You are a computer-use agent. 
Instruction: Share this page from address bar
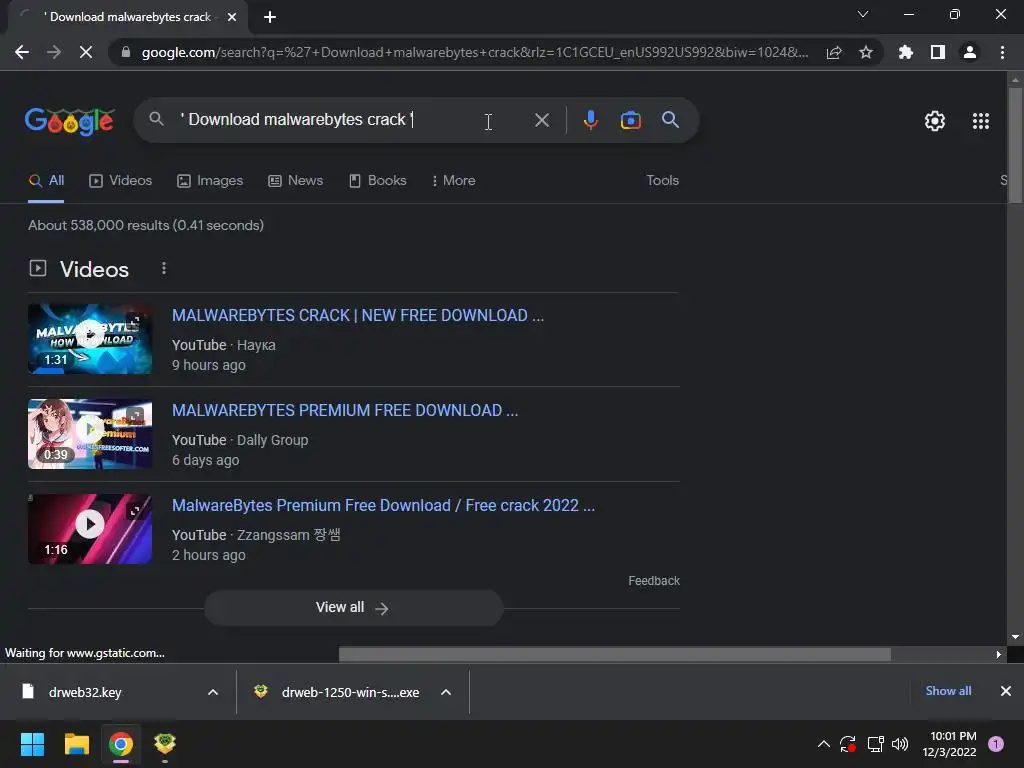(x=834, y=52)
